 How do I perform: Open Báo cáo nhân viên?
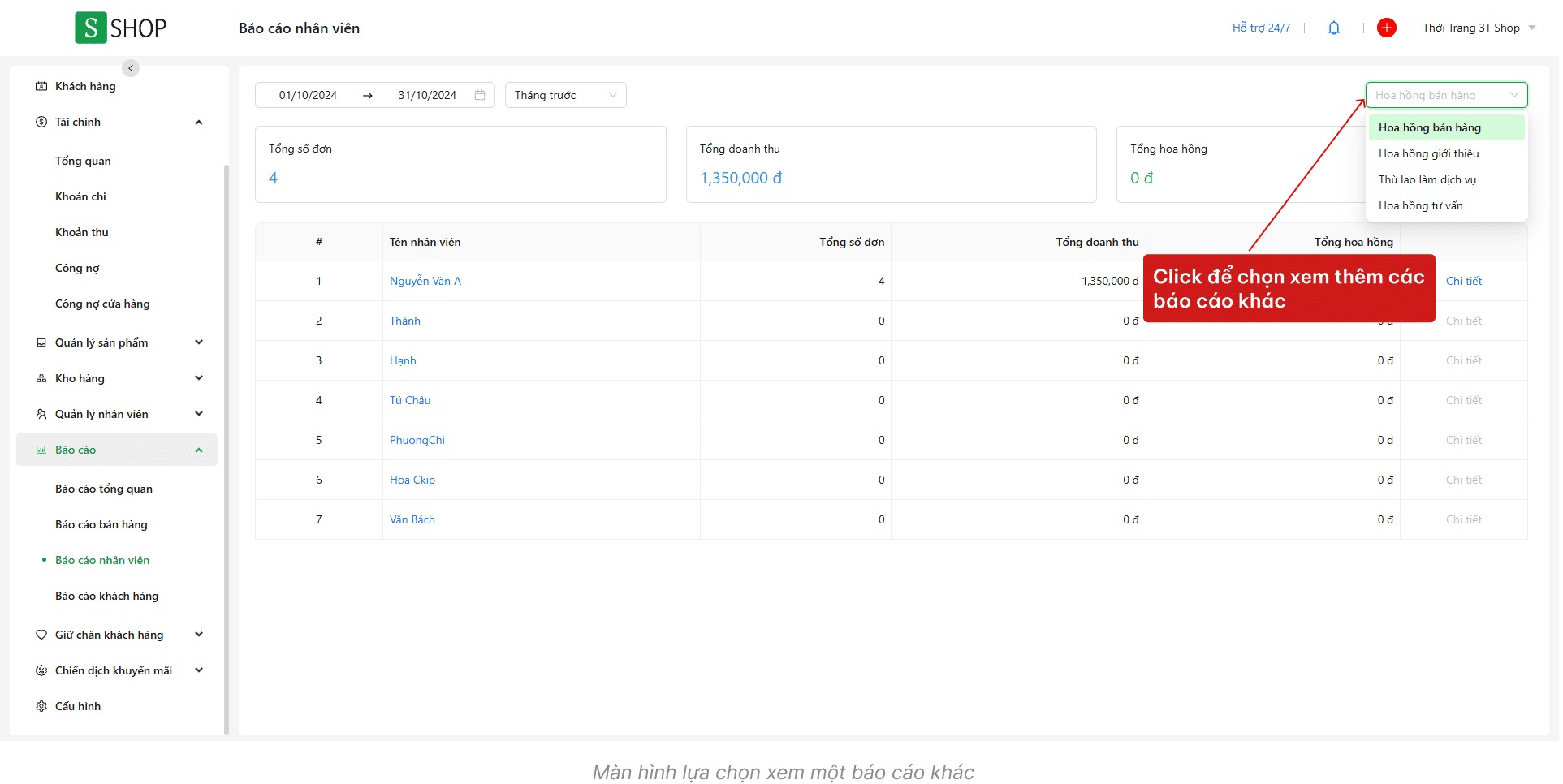(x=102, y=560)
